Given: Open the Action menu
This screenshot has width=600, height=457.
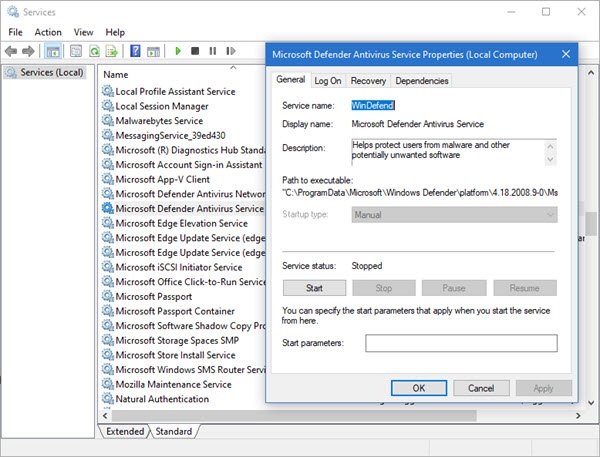Looking at the screenshot, I should 48,32.
